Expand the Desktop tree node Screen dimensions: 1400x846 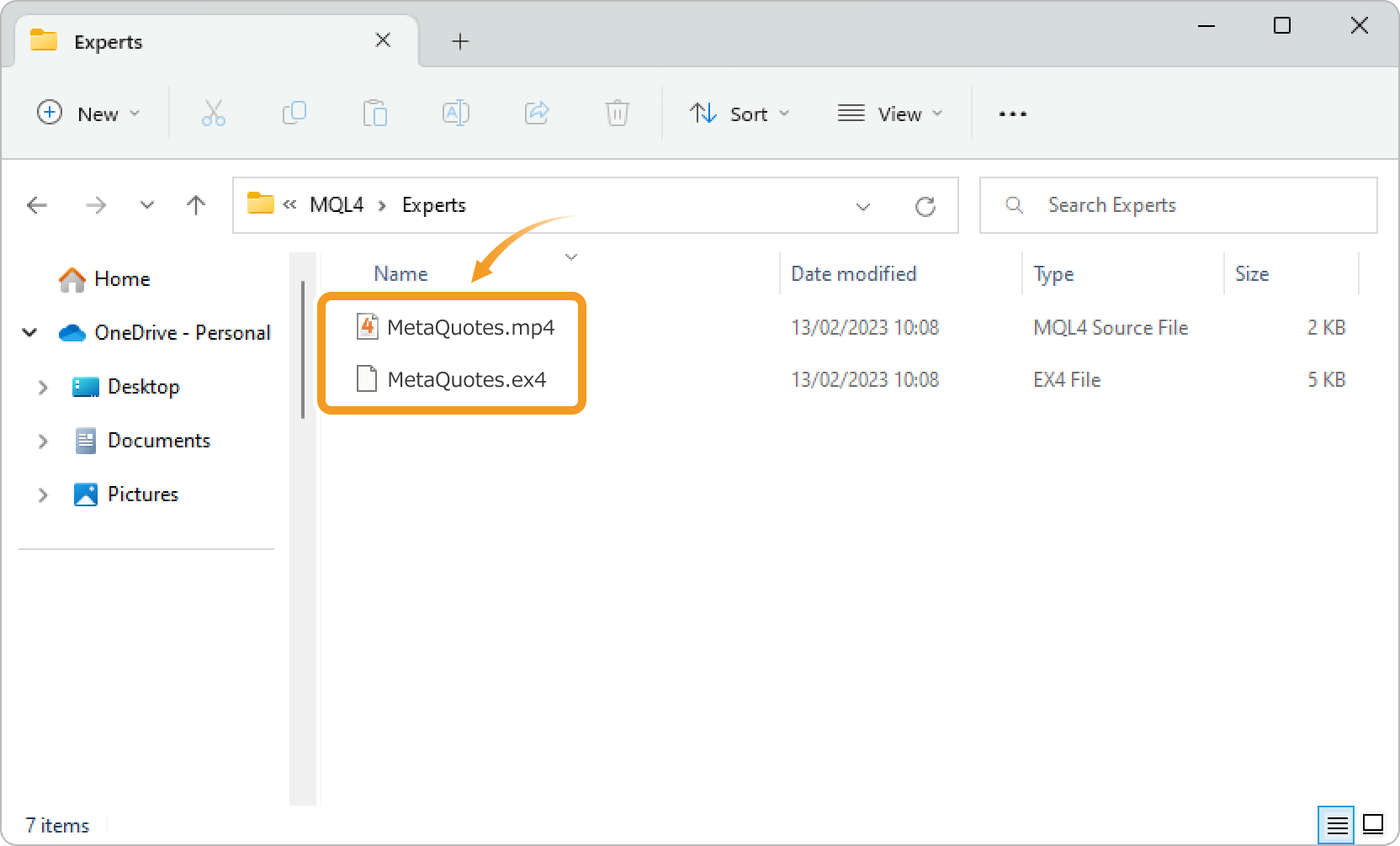click(43, 388)
